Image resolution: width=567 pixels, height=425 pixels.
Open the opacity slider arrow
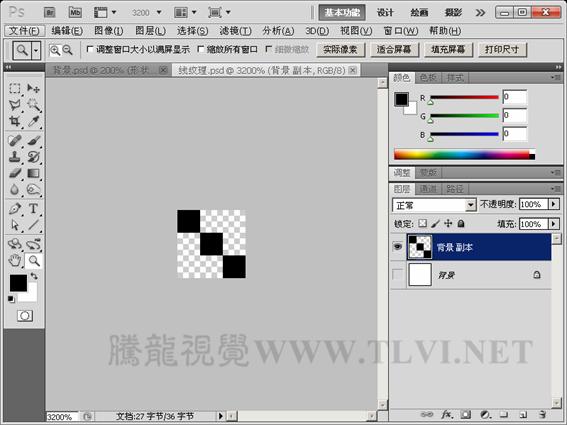click(554, 204)
